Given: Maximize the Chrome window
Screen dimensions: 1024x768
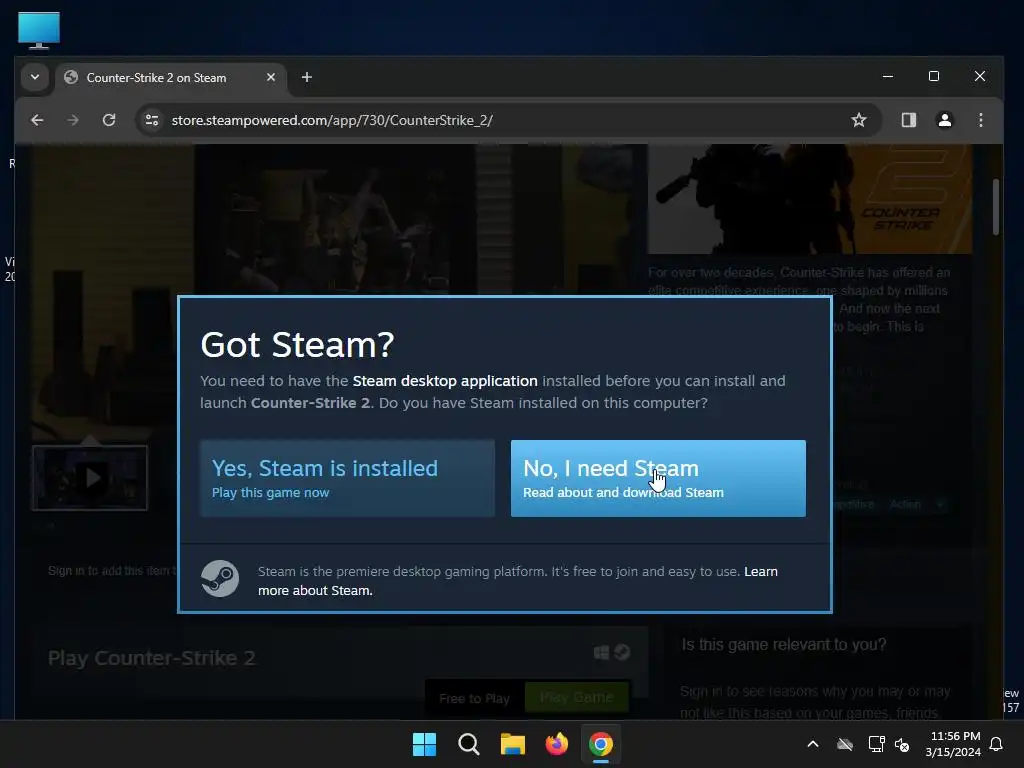Looking at the screenshot, I should point(934,76).
